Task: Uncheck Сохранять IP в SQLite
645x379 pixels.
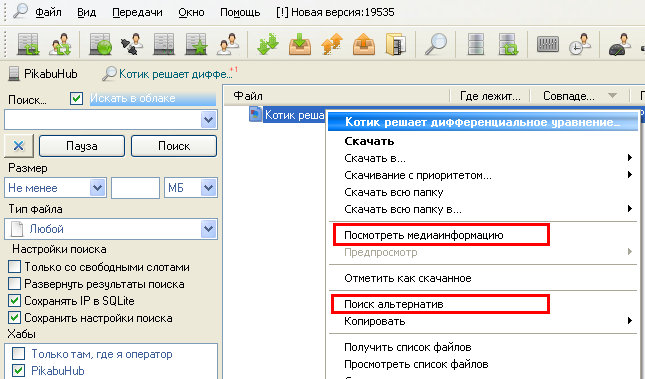Action: 14,300
